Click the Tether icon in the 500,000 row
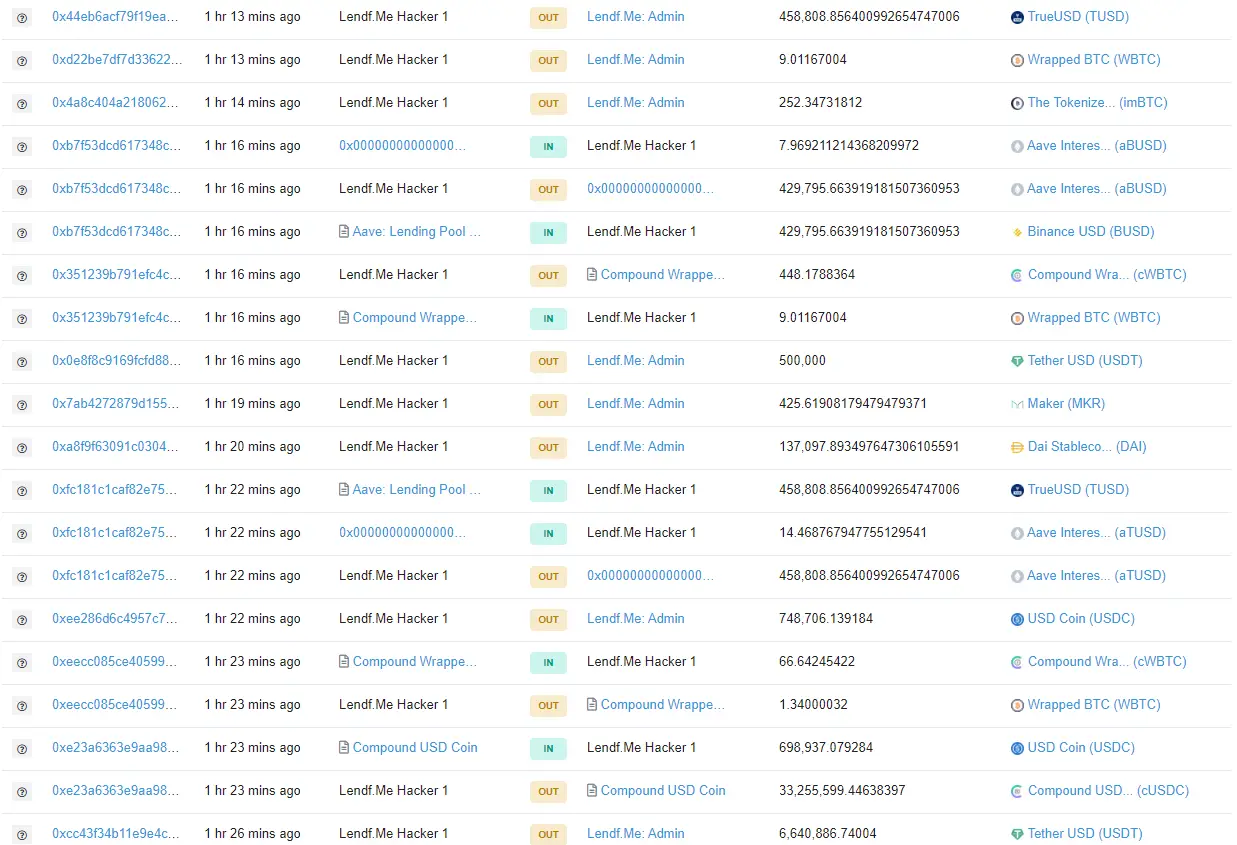 (x=1018, y=361)
